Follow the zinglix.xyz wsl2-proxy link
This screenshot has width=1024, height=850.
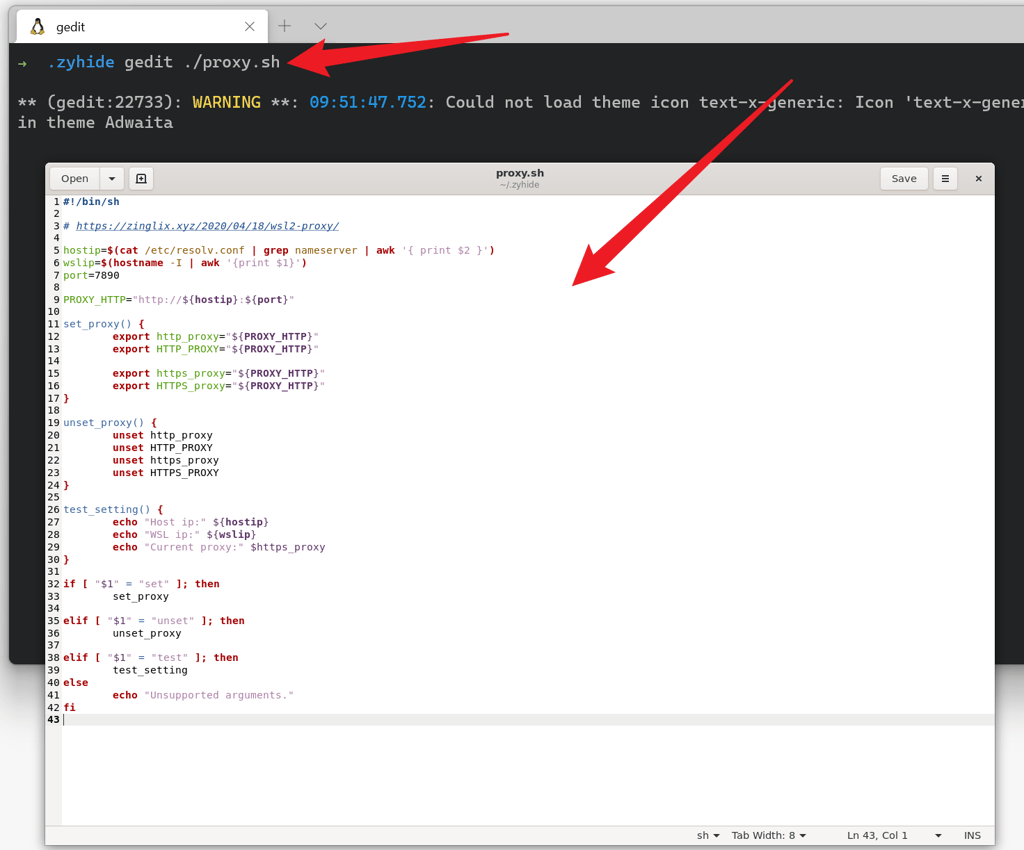click(208, 226)
